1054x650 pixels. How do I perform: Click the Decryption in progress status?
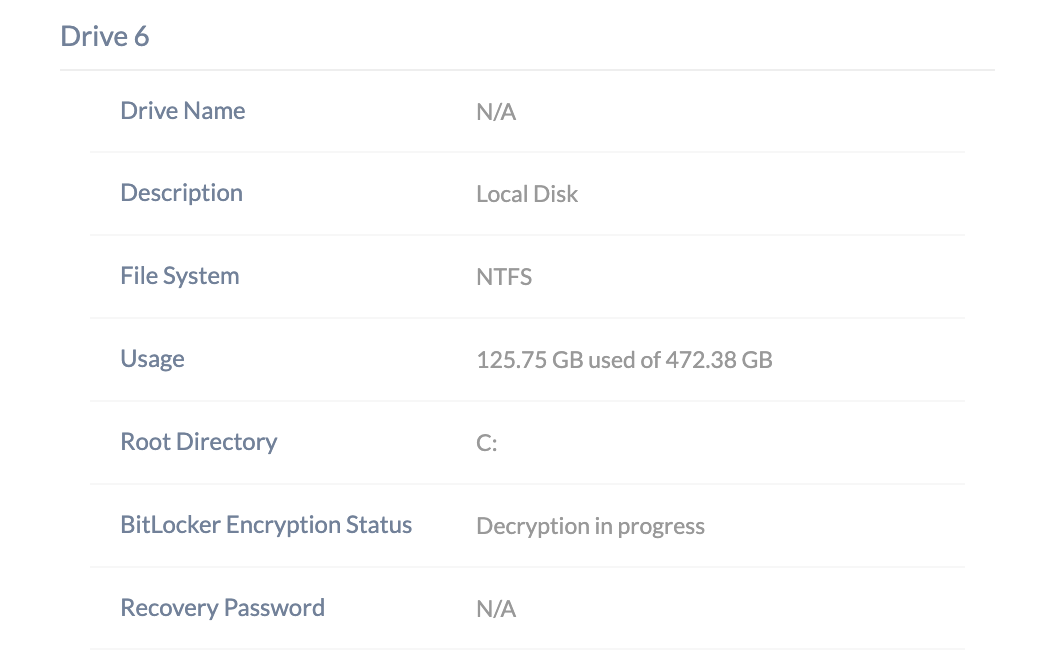[591, 526]
